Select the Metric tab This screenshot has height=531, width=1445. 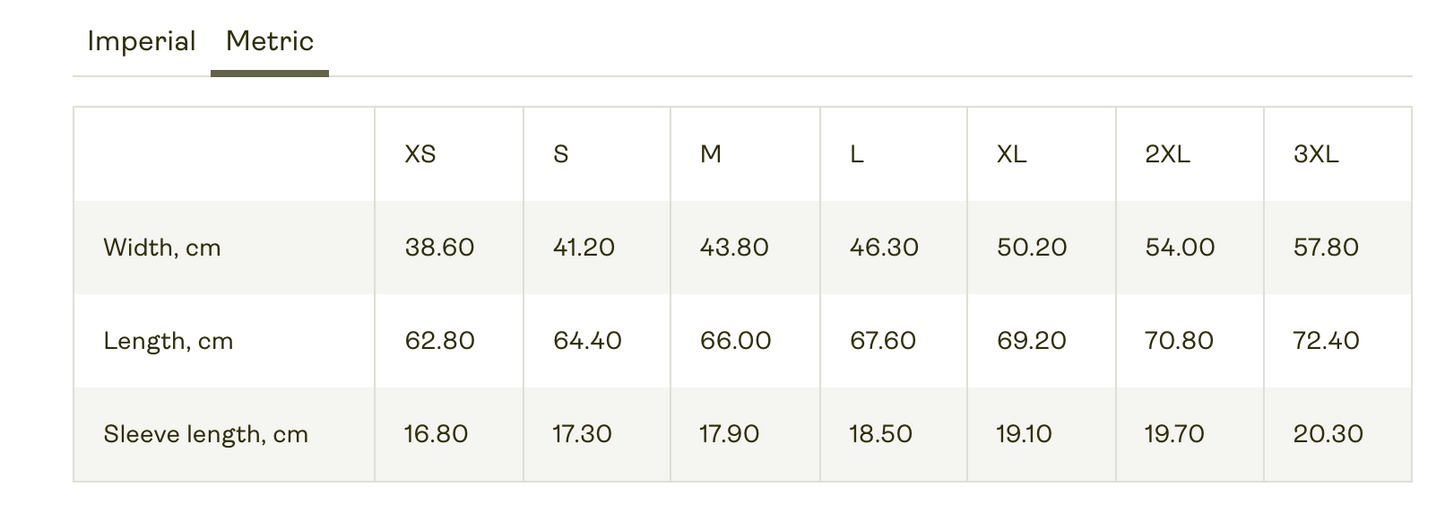[270, 42]
